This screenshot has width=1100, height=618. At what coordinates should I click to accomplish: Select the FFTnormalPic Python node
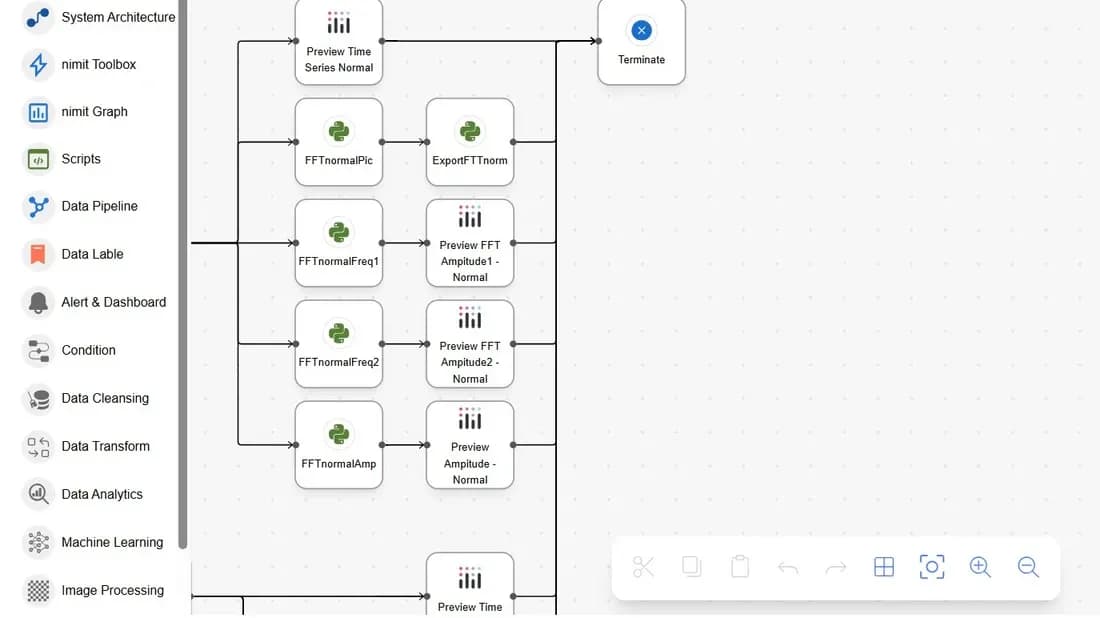point(339,142)
